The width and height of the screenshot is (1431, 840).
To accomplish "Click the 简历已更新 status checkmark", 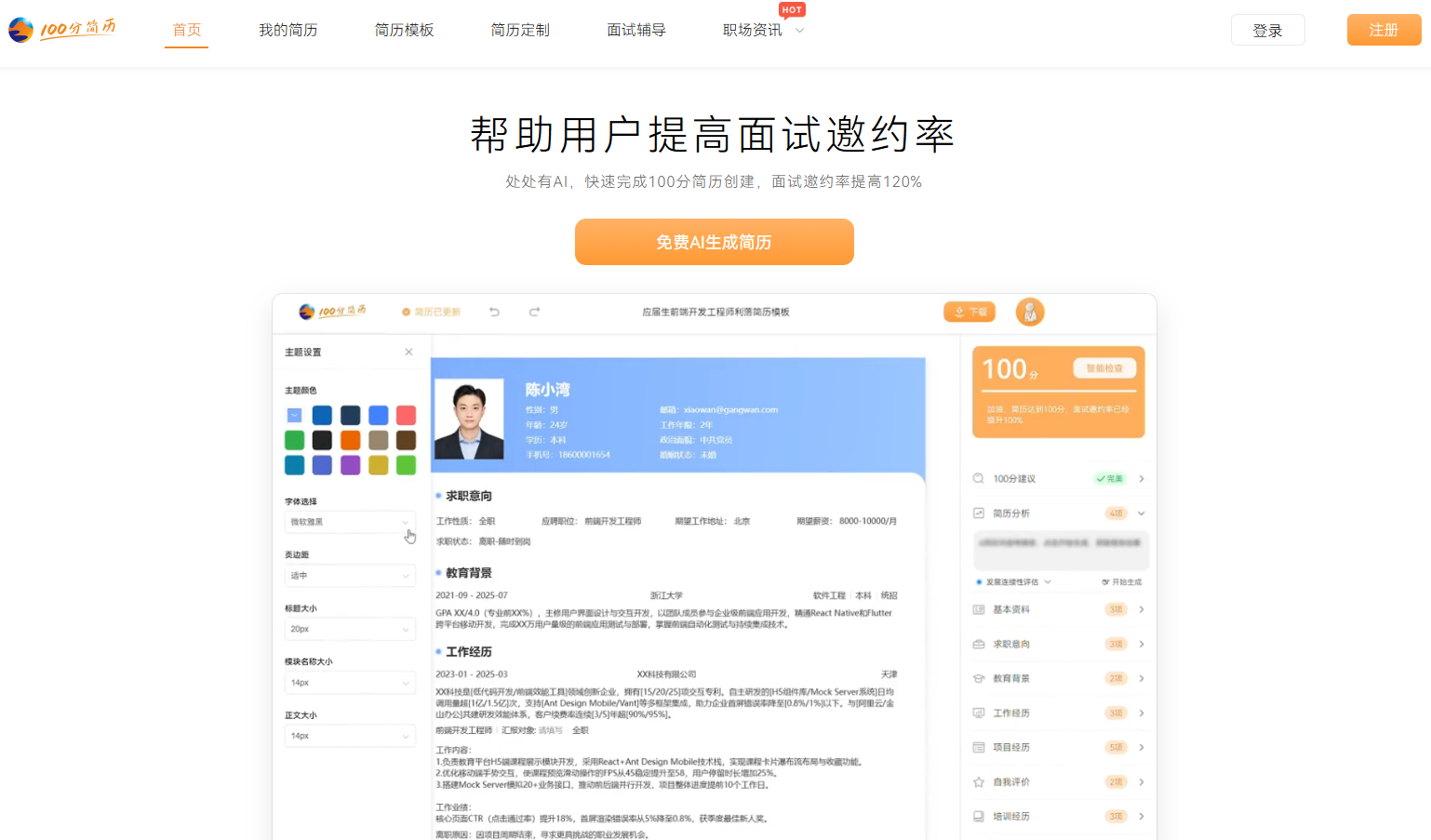I will tap(404, 312).
